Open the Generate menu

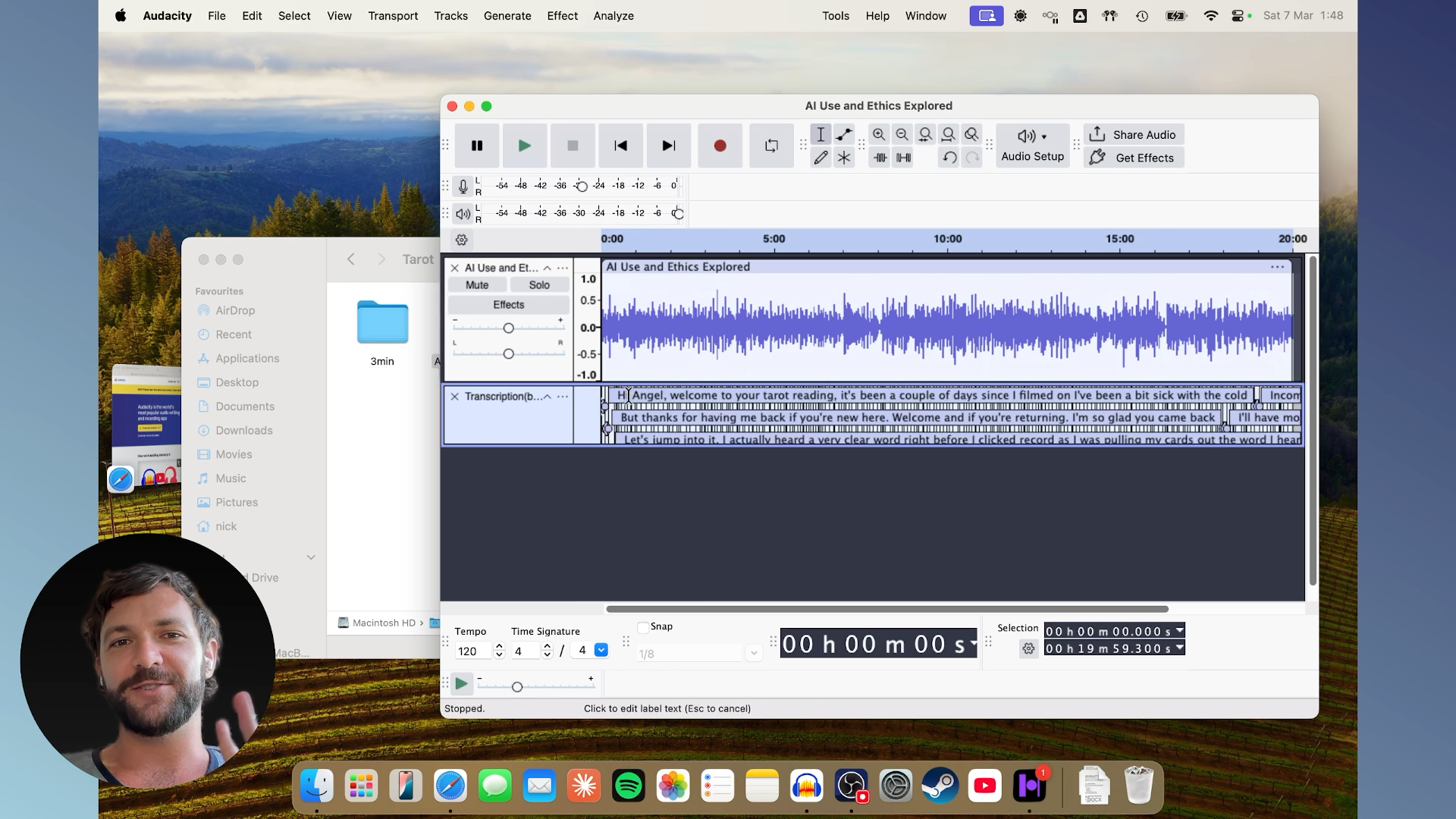(x=507, y=16)
